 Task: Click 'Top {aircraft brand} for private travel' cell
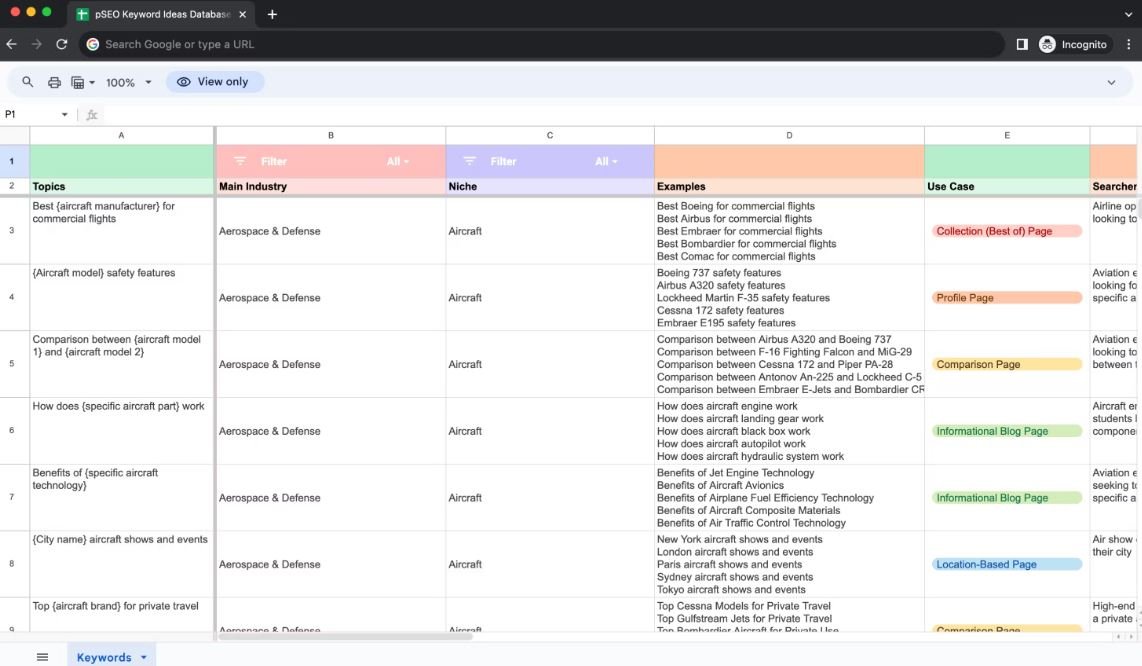pos(122,614)
